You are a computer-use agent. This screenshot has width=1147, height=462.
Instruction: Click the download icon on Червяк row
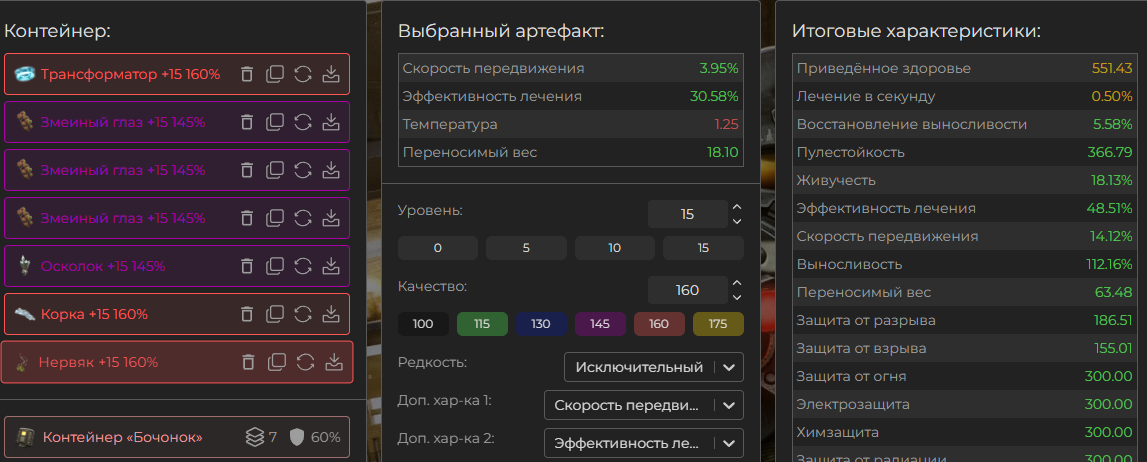pos(334,362)
